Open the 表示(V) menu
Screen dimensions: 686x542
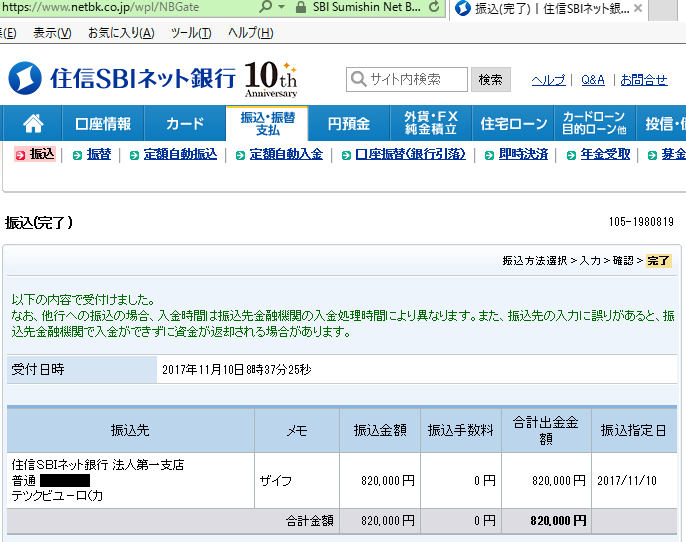coord(52,33)
